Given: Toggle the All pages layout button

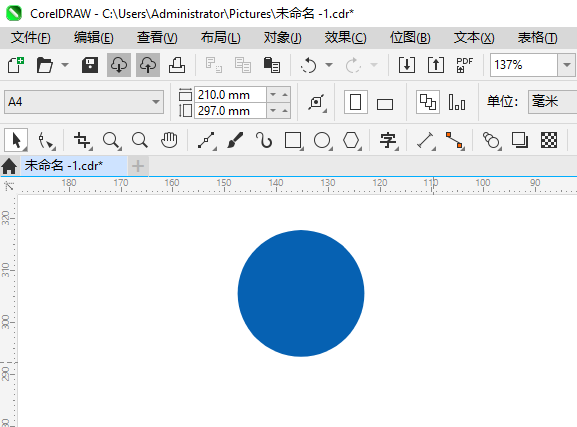Looking at the screenshot, I should [x=428, y=102].
